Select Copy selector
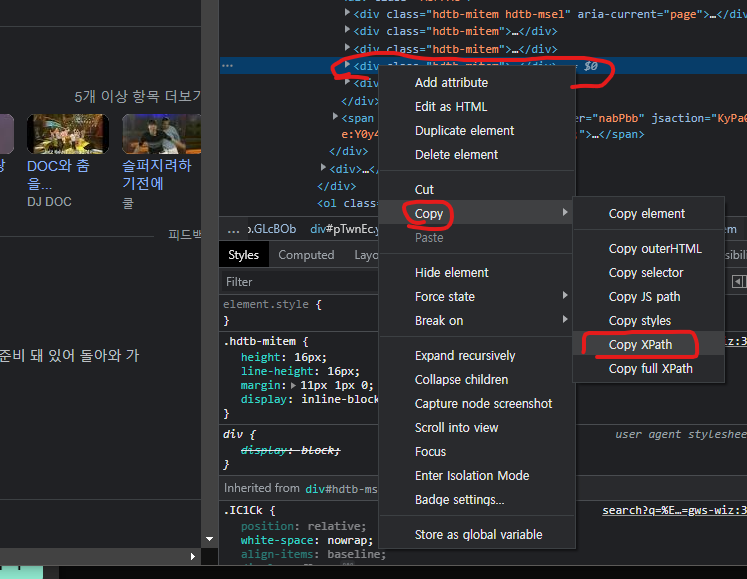747x579 pixels. pos(648,273)
